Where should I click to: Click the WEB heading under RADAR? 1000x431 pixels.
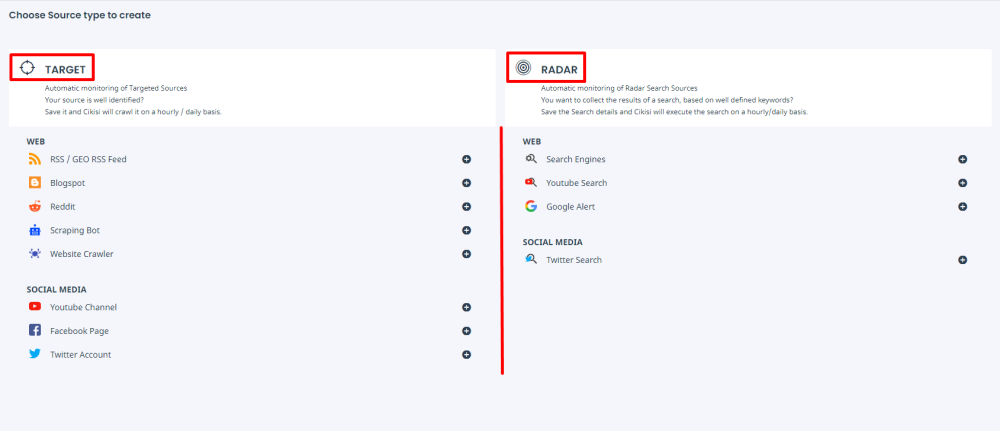(x=532, y=142)
